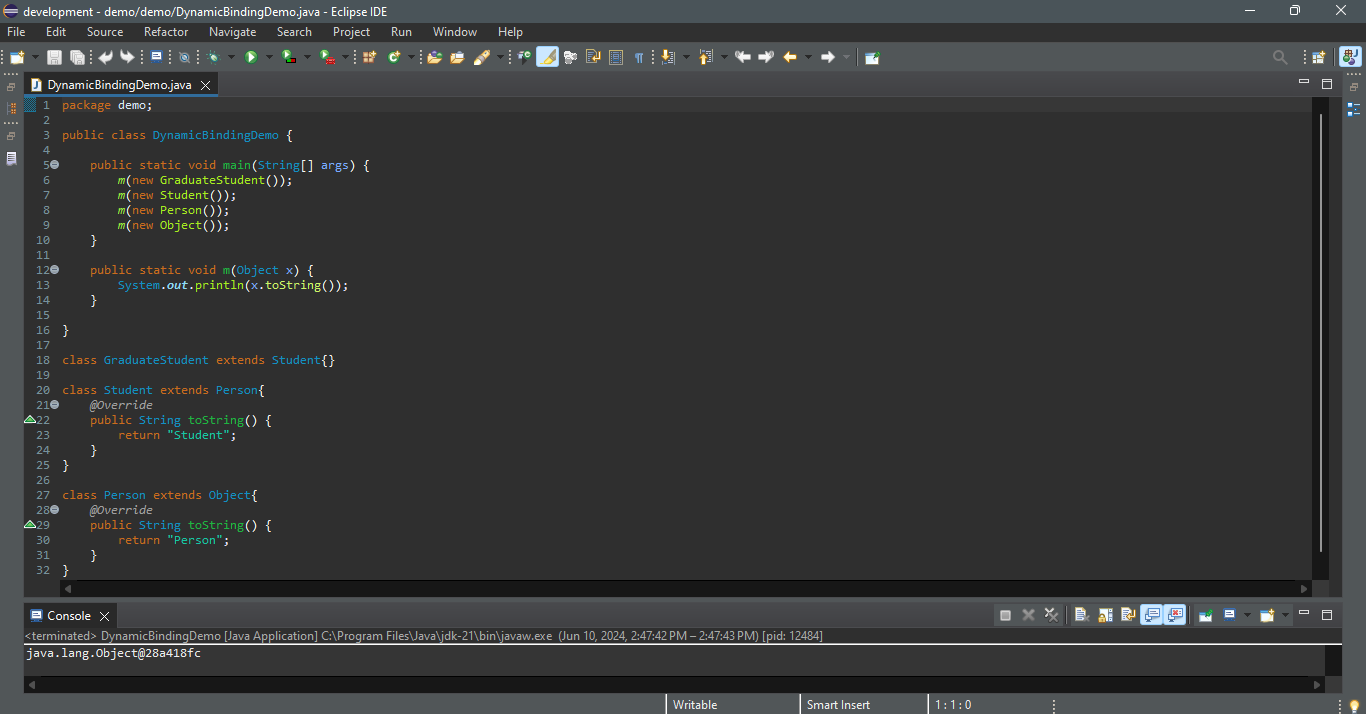
Task: Click the Clear Console icon
Action: (x=1082, y=615)
